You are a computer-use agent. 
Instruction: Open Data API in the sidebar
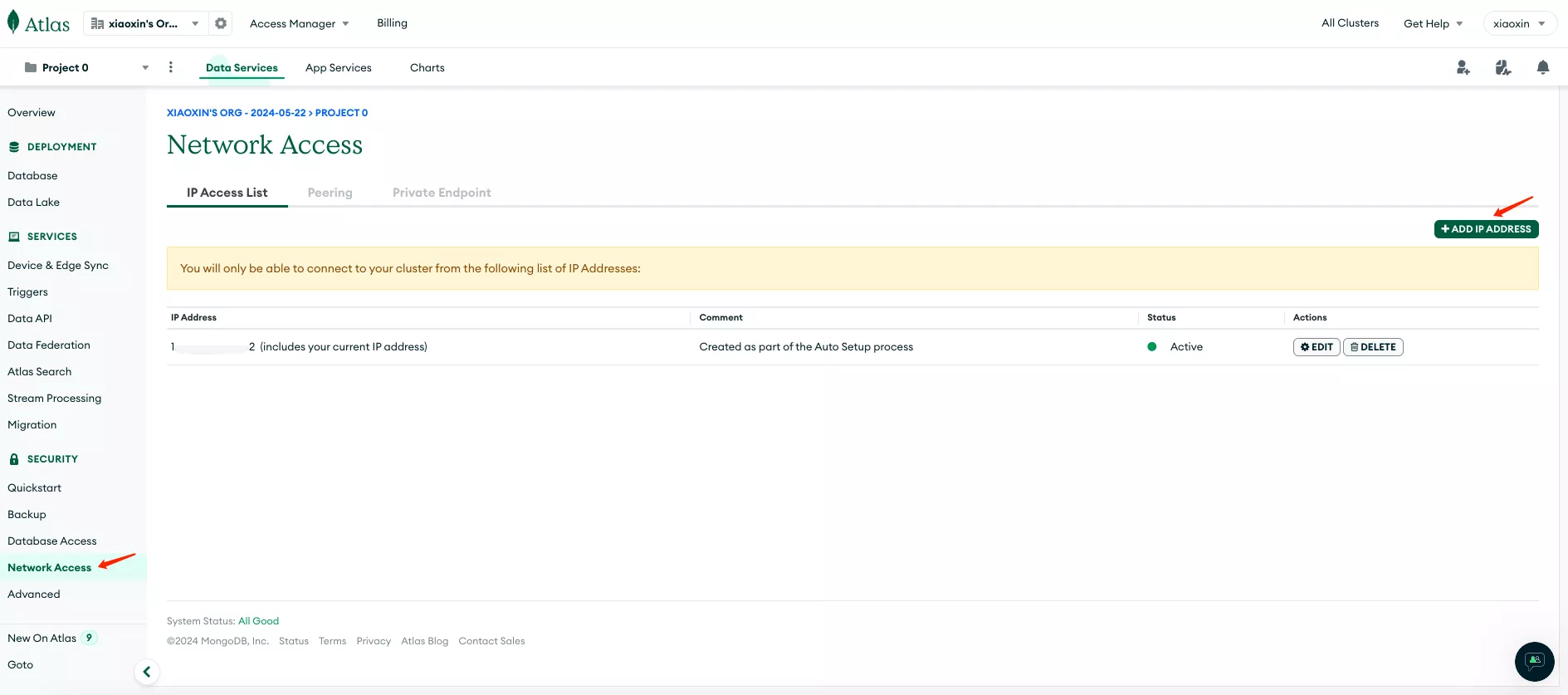(x=30, y=319)
